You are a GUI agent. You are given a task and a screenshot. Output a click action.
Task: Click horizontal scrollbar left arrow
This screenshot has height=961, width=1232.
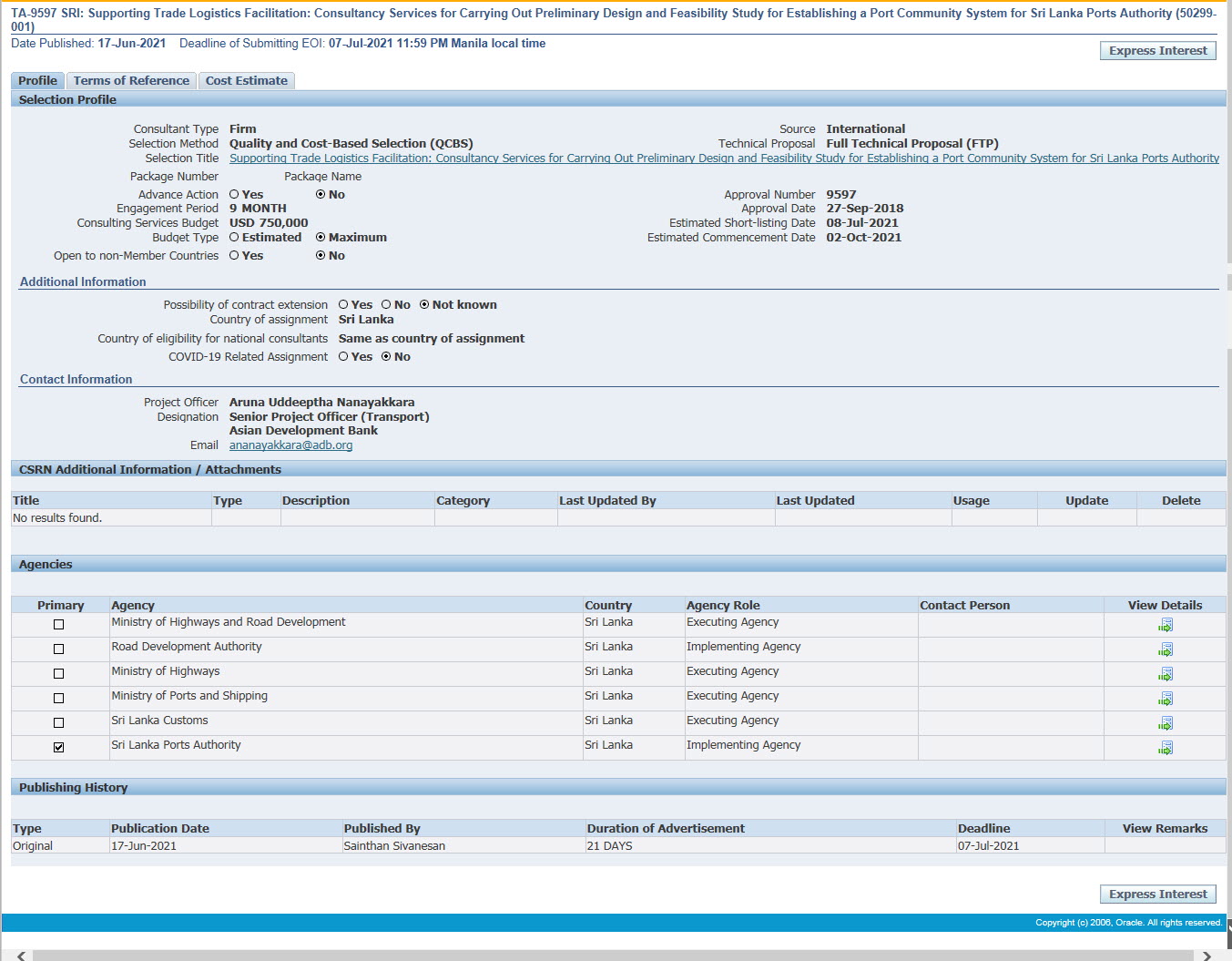coord(21,956)
